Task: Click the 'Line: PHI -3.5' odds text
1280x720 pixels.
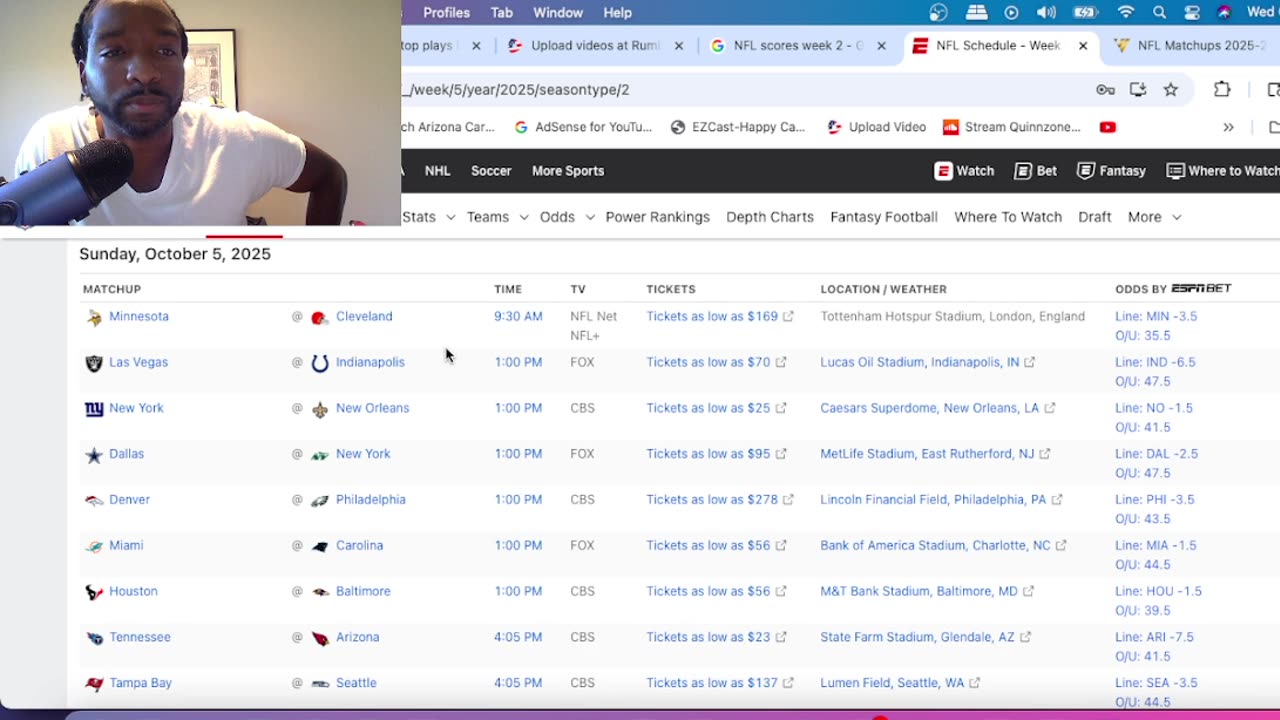Action: click(x=1155, y=500)
